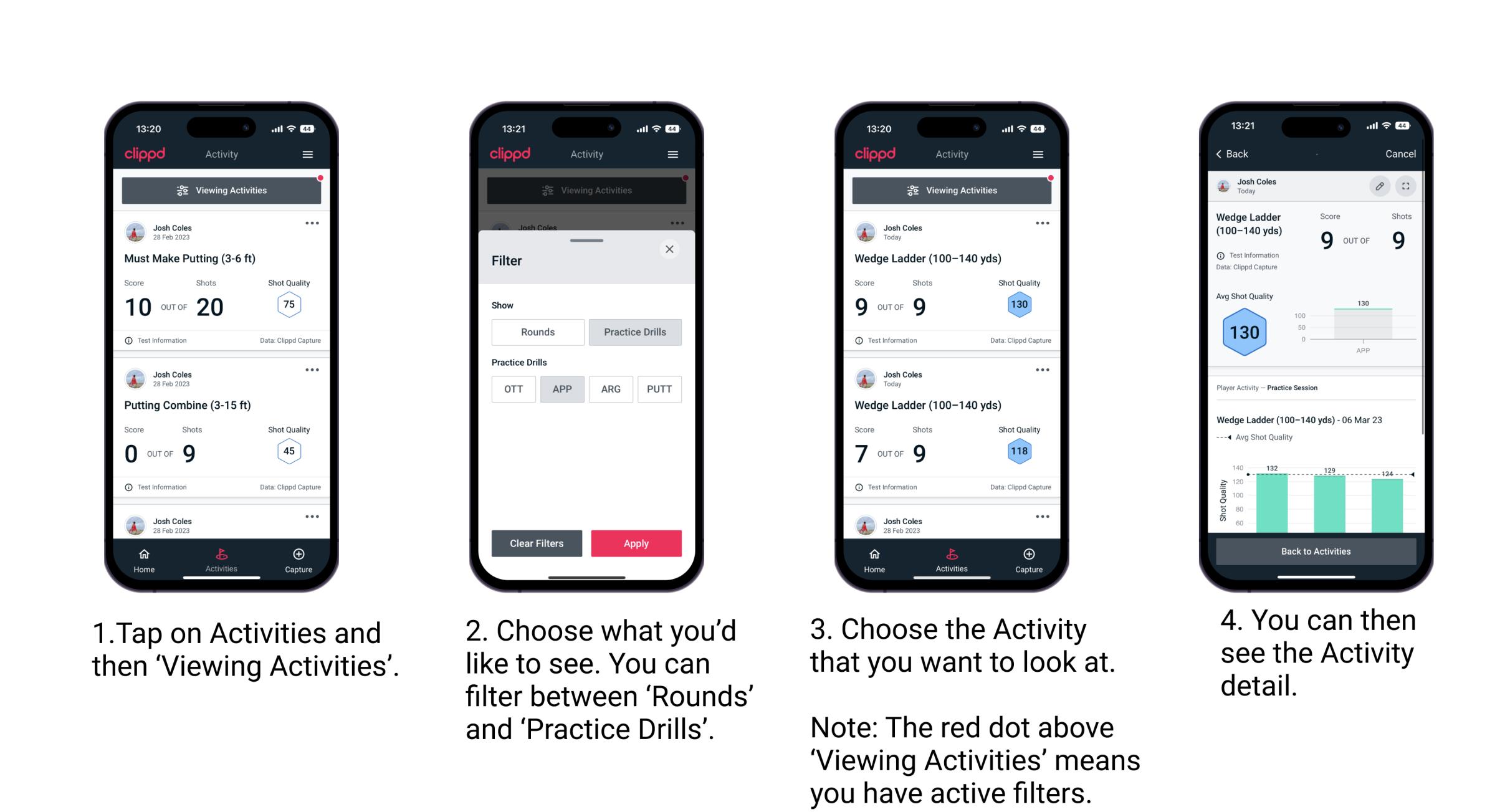Image resolution: width=1510 pixels, height=812 pixels.
Task: Open the ARG practice drill filter
Action: pyautogui.click(x=611, y=389)
